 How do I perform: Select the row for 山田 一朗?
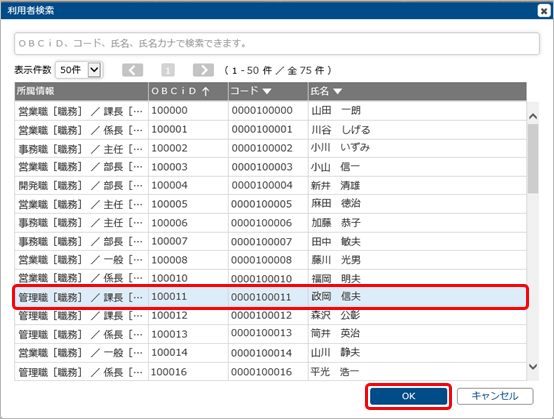pyautogui.click(x=270, y=111)
